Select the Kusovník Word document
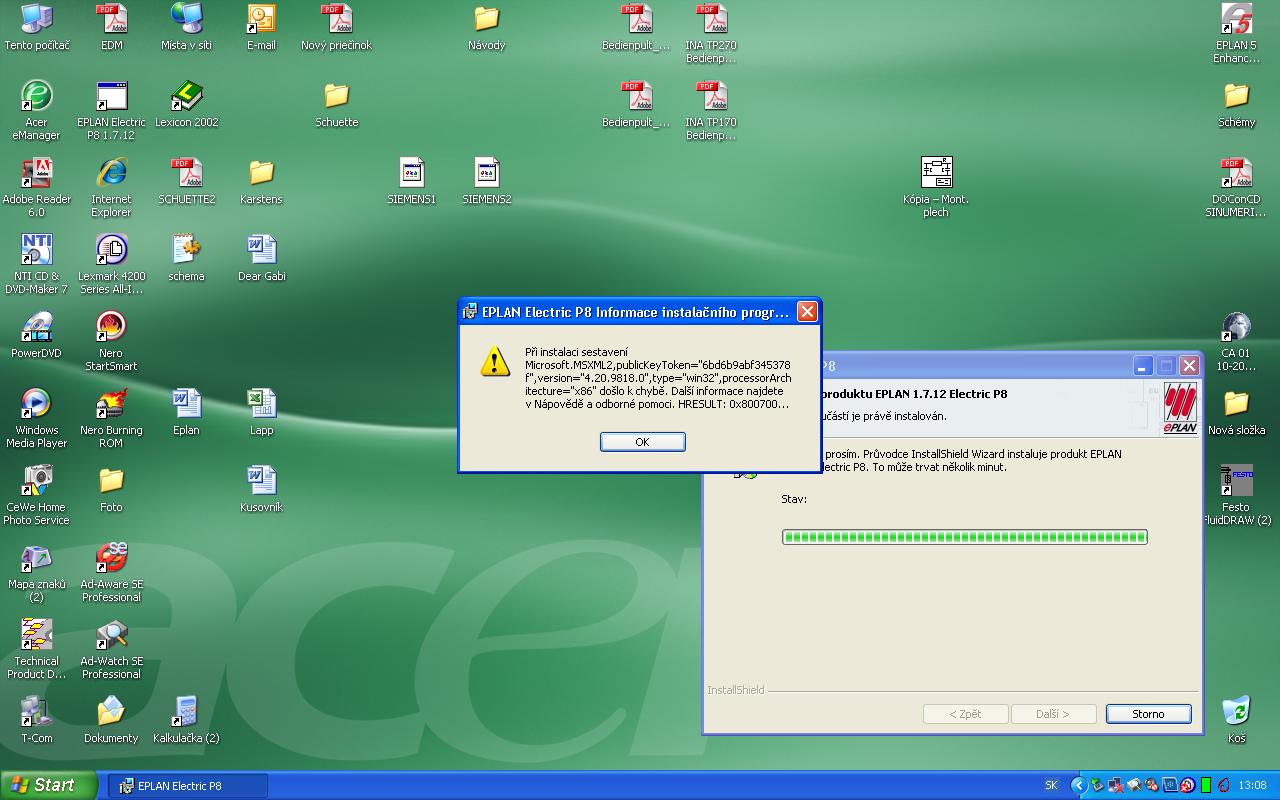 (261, 489)
